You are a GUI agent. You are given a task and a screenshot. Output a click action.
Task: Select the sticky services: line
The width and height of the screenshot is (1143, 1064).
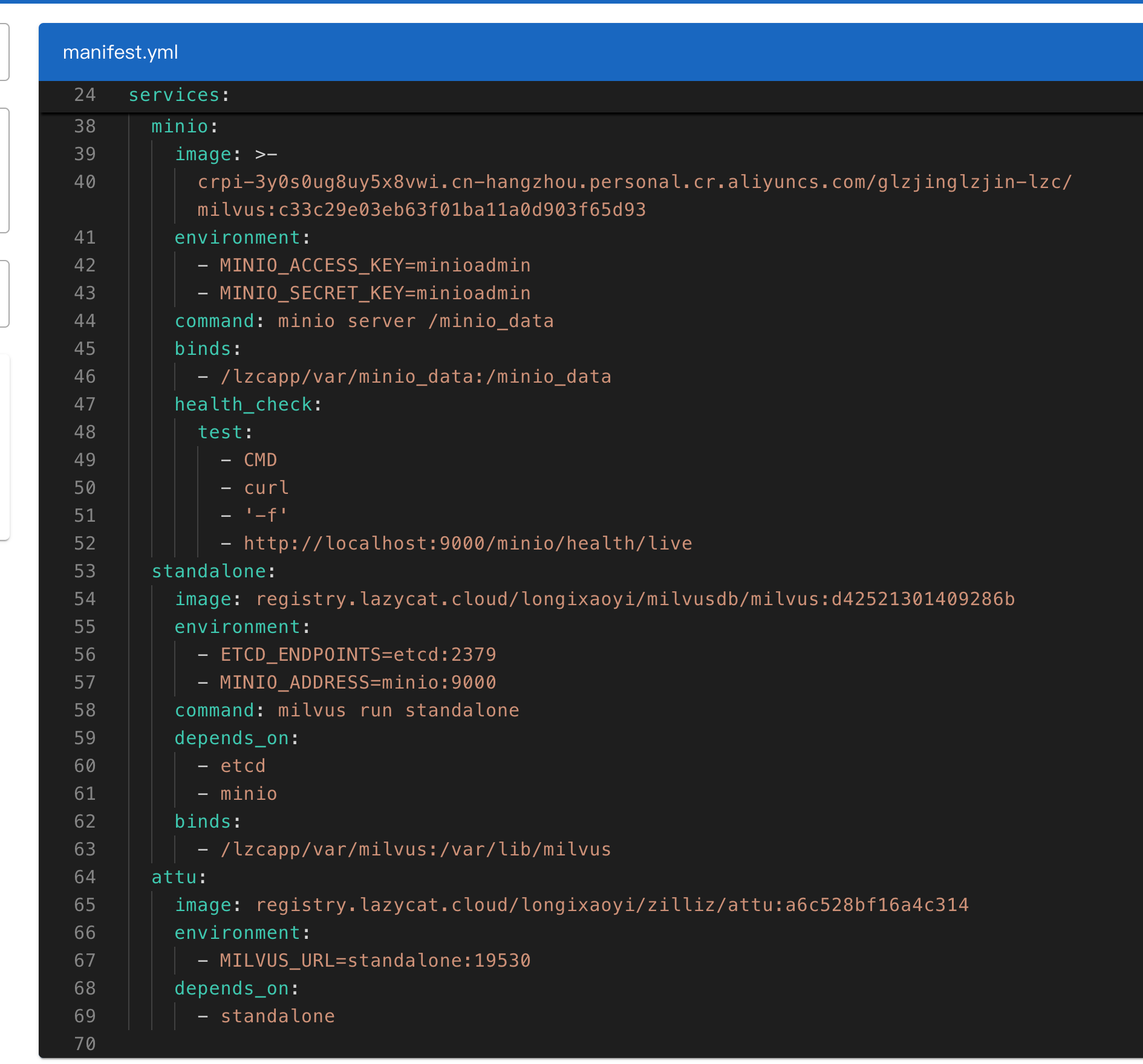[x=590, y=95]
